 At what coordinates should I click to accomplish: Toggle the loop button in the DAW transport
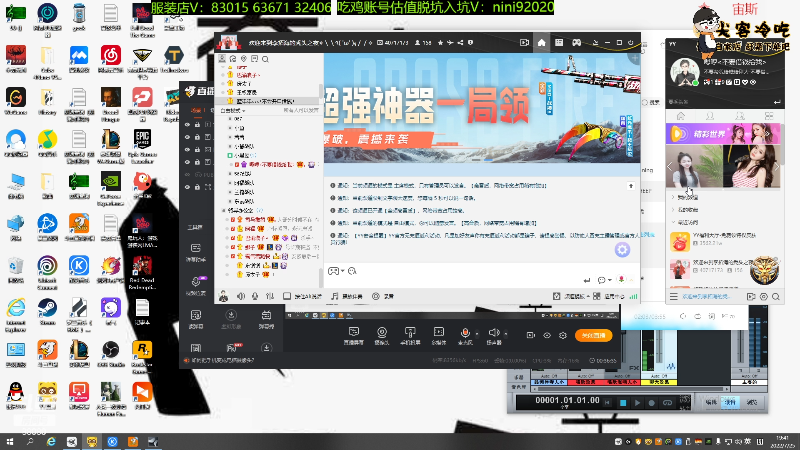point(667,403)
